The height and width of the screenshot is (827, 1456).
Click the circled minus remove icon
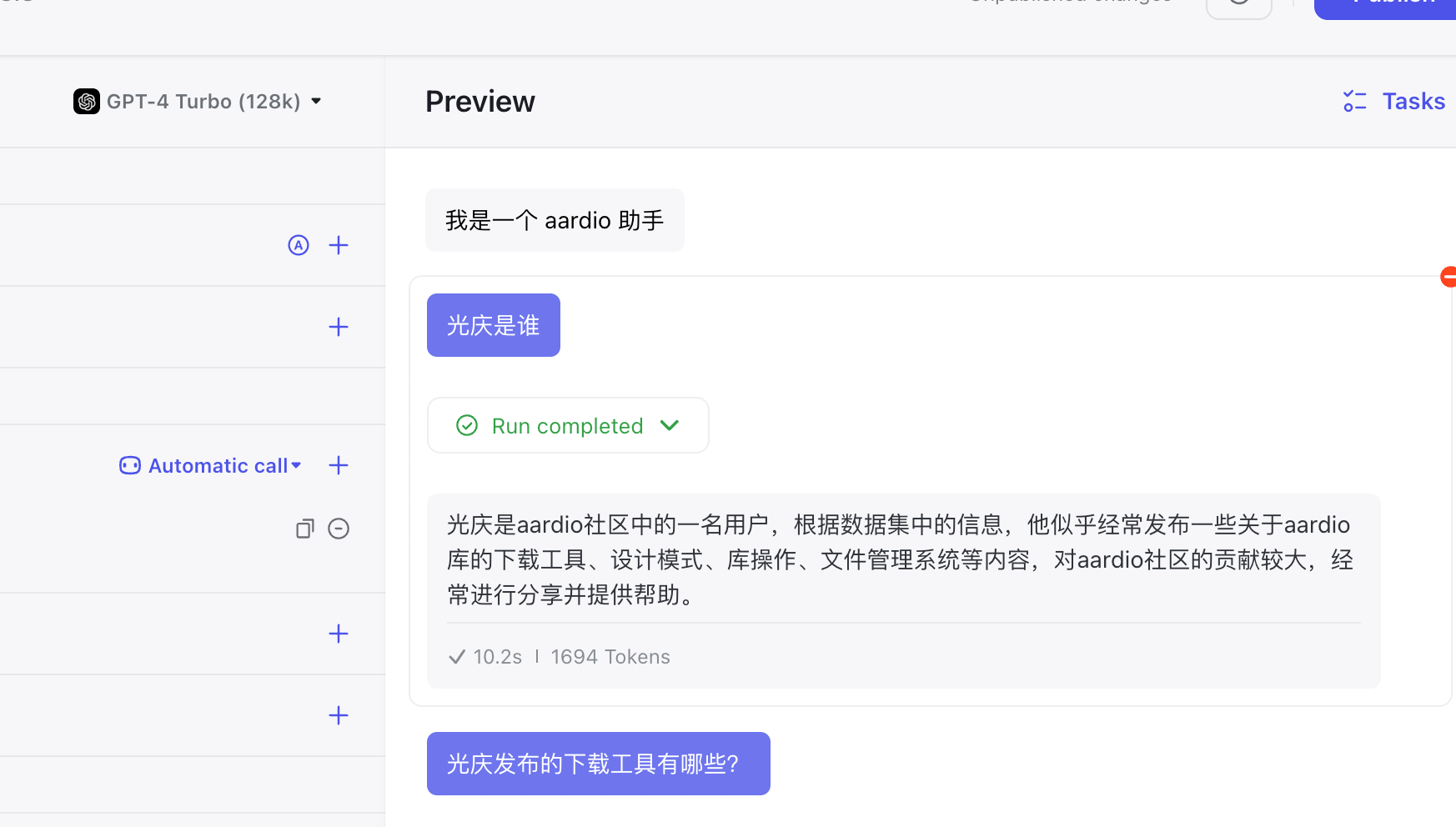tap(339, 529)
